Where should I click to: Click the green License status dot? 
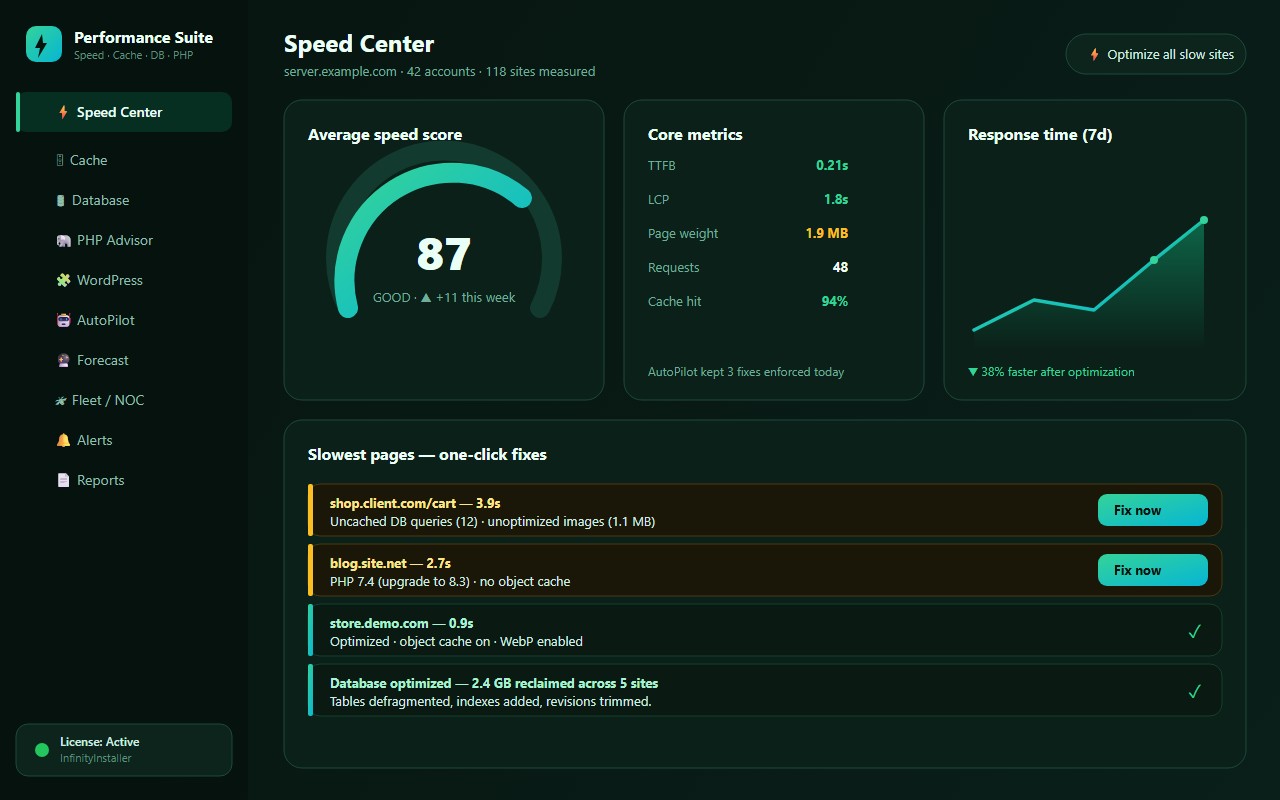click(x=42, y=750)
